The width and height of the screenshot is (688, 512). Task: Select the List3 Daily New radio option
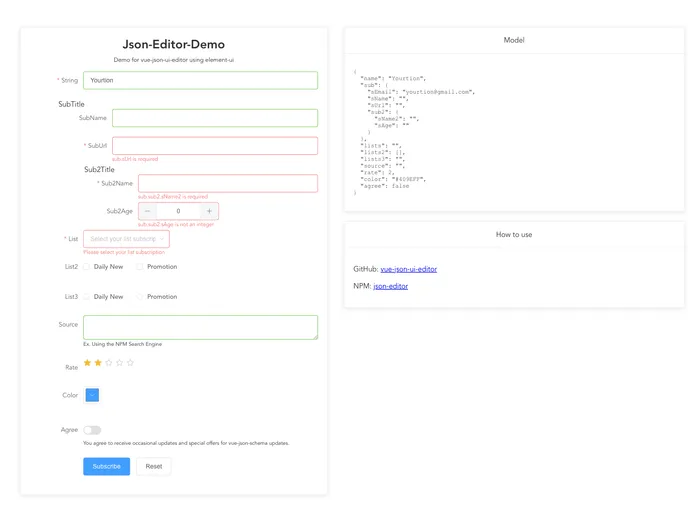coord(87,297)
